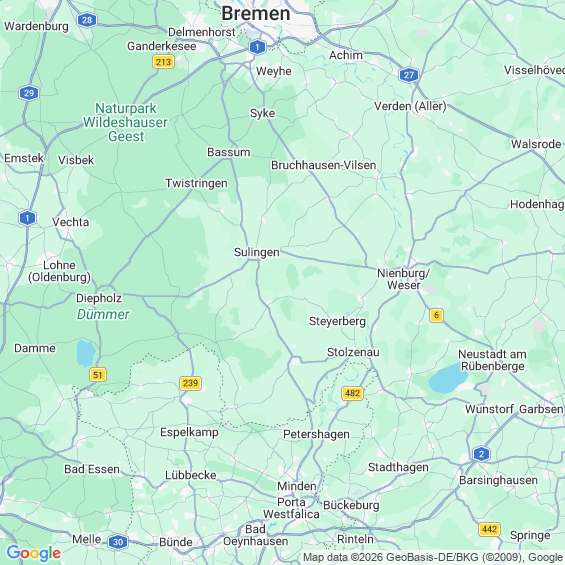Click the Nienburg/Weser label
This screenshot has width=565, height=565.
(403, 279)
